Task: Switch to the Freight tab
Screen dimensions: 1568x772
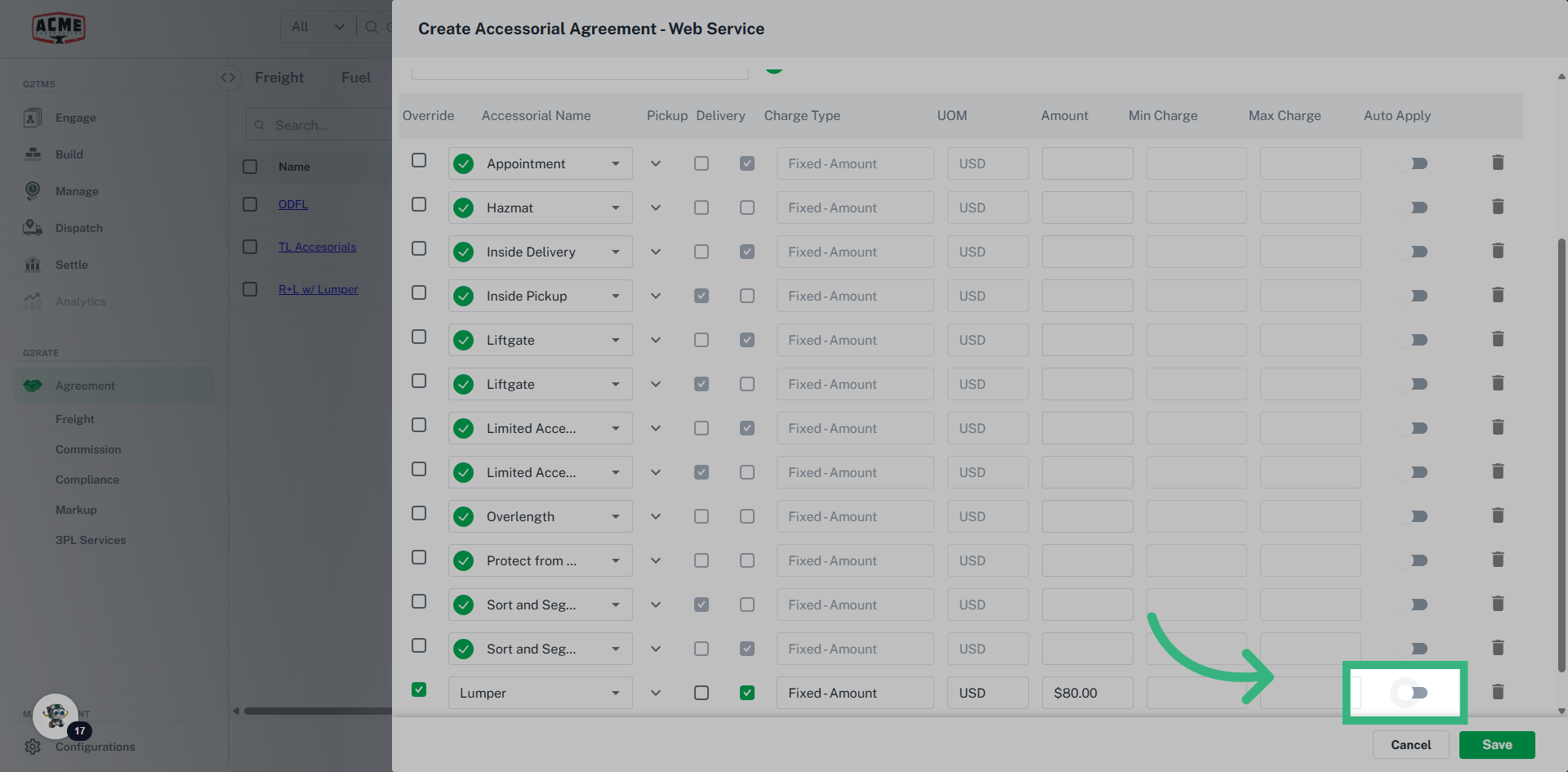Action: point(278,78)
